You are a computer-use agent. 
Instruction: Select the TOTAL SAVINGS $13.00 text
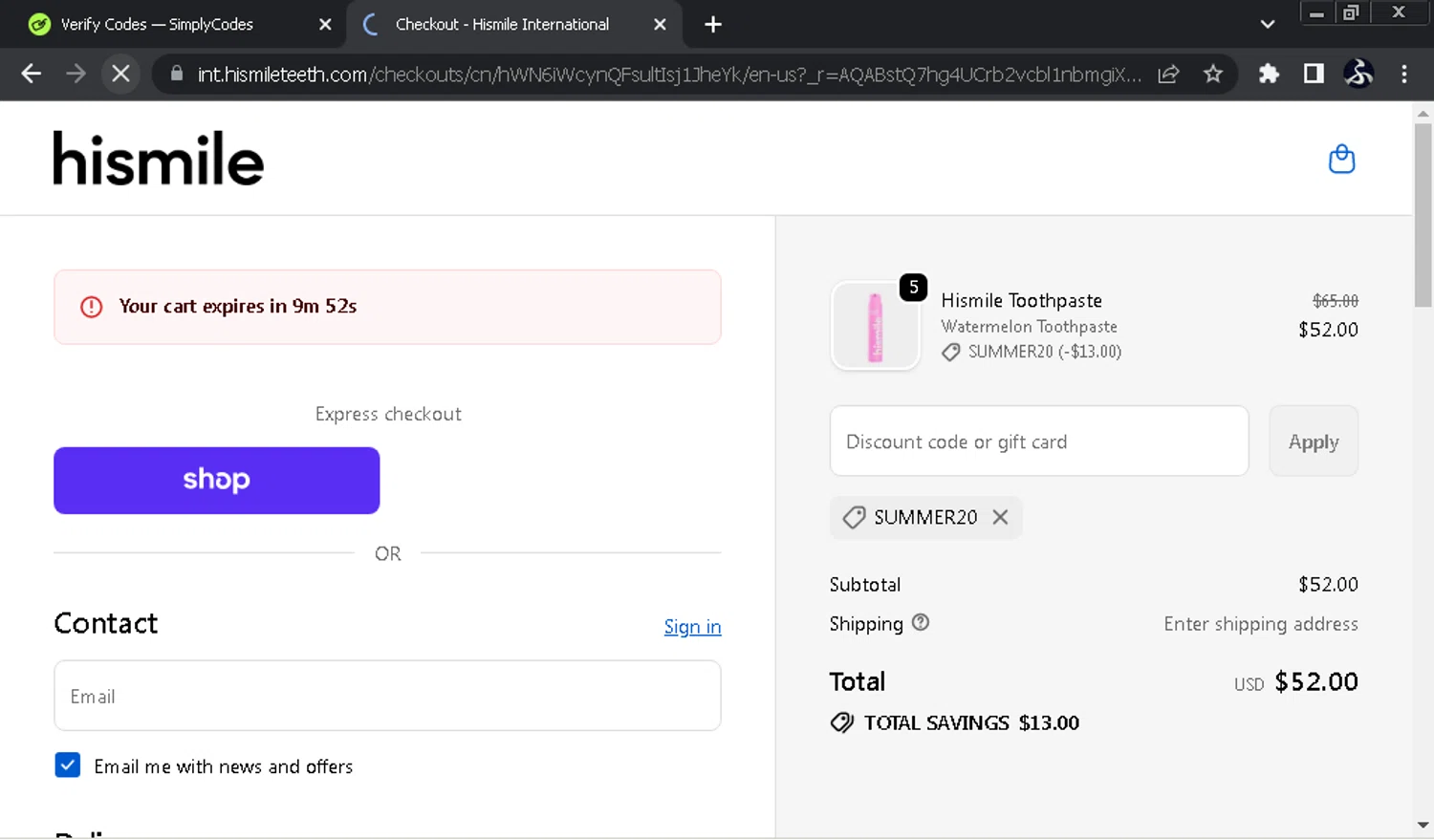[971, 722]
